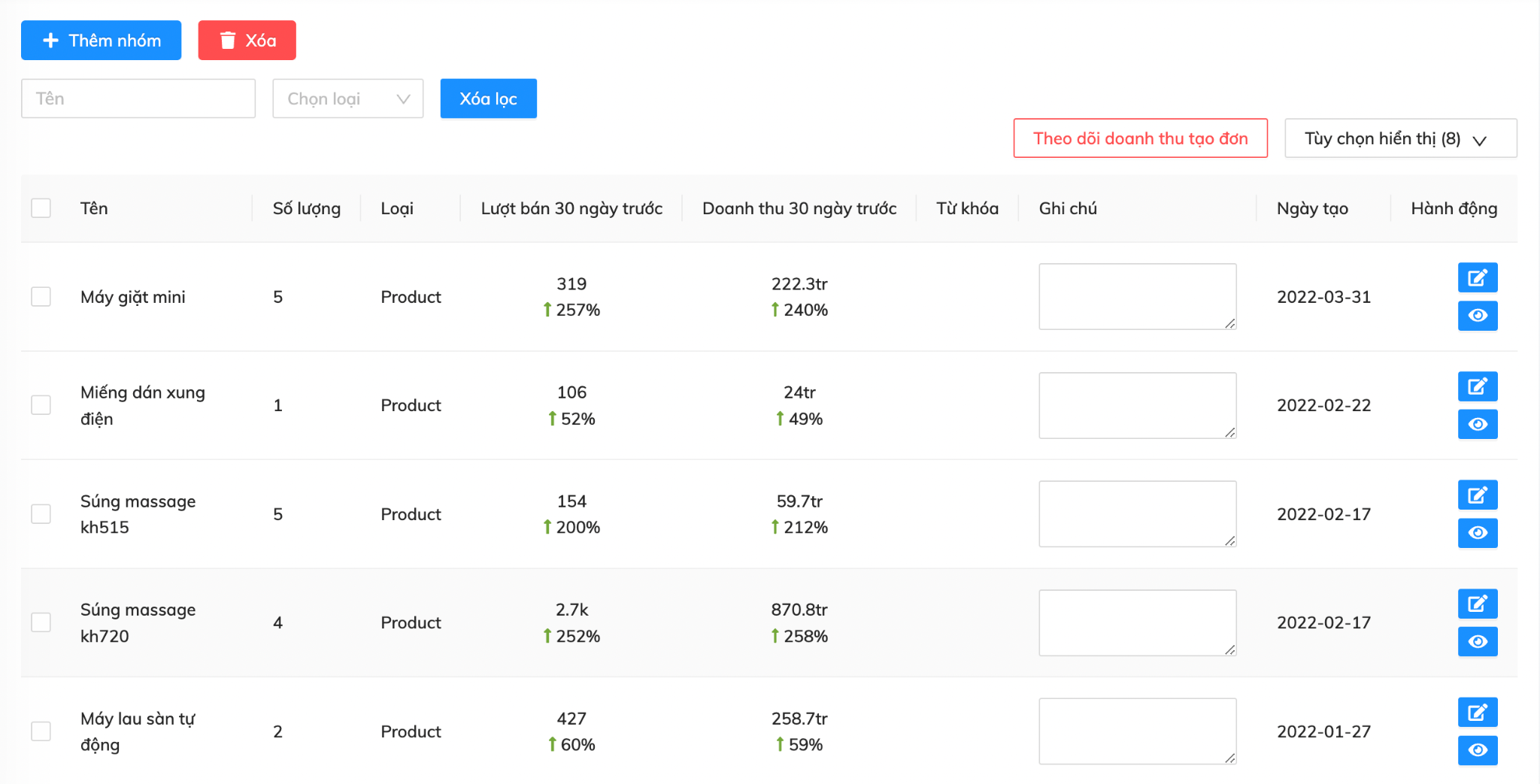Toggle the select-all checkbox in table header
The width and height of the screenshot is (1540, 784).
click(41, 208)
